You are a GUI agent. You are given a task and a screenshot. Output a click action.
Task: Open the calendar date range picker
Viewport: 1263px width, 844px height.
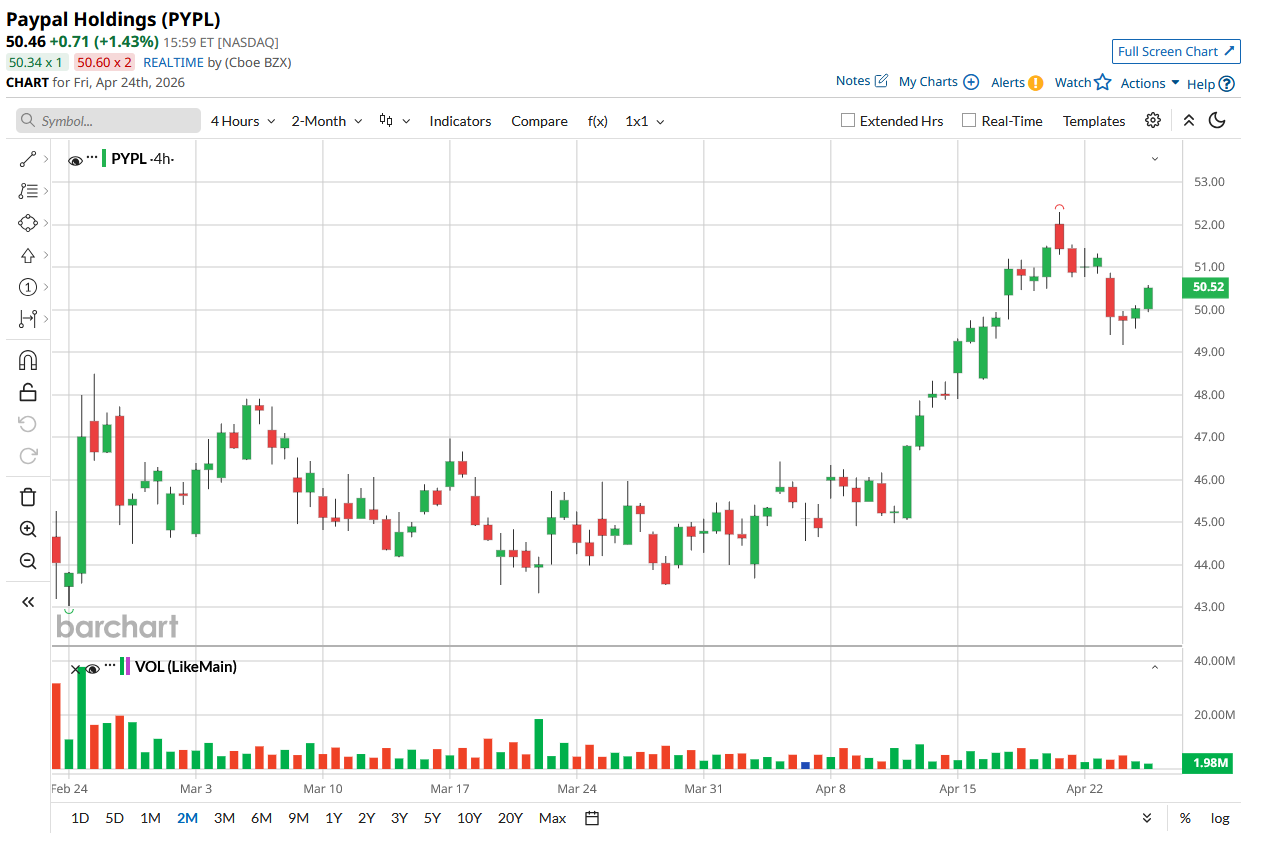tap(592, 818)
